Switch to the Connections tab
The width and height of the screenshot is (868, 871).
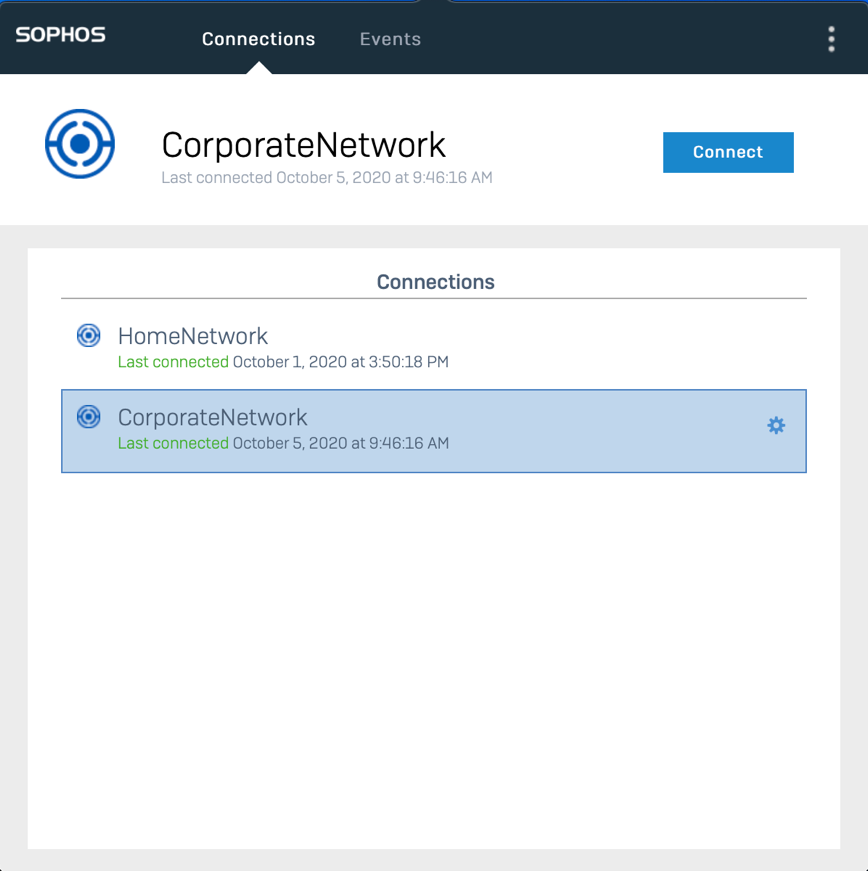coord(258,39)
